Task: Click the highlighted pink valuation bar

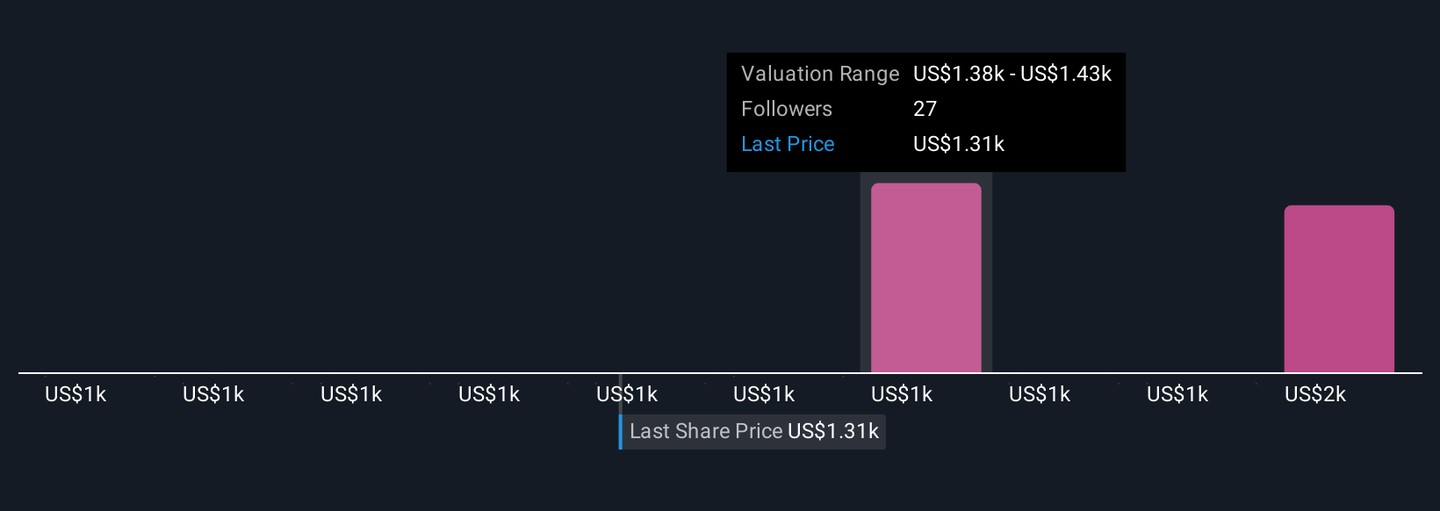Action: click(x=926, y=278)
